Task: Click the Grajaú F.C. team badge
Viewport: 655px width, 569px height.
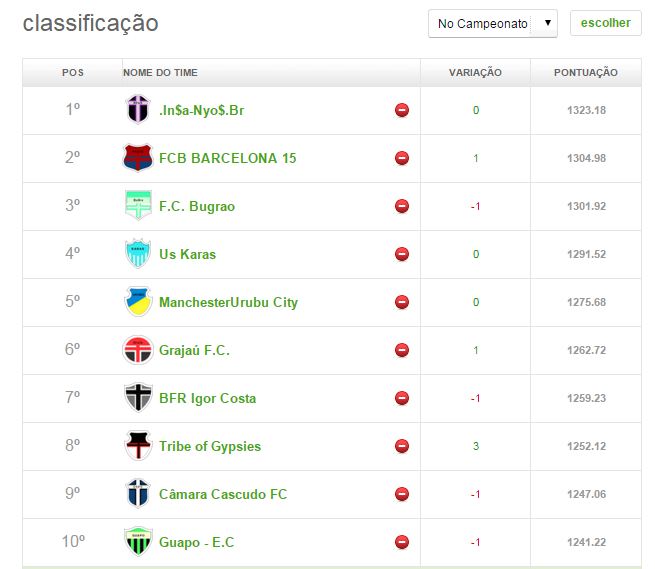Action: [x=137, y=350]
